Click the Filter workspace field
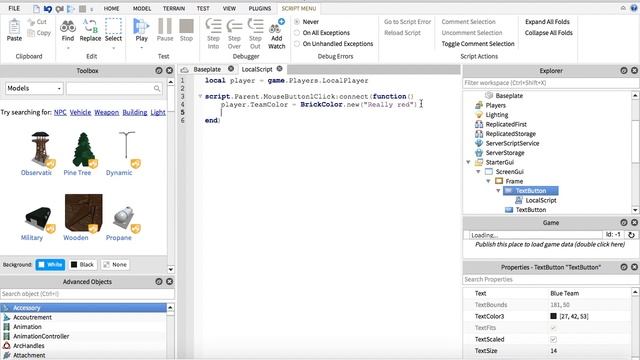The width and height of the screenshot is (640, 360). pyautogui.click(x=550, y=83)
